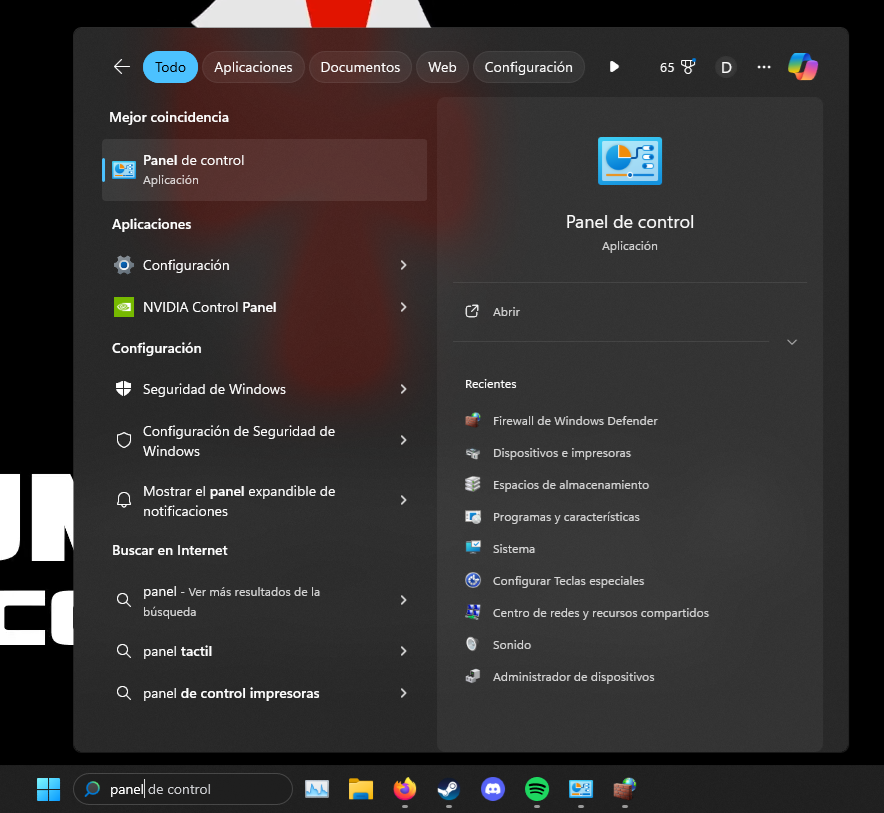Click the NVIDIA green logo icon
Image resolution: width=884 pixels, height=813 pixels.
pos(123,307)
